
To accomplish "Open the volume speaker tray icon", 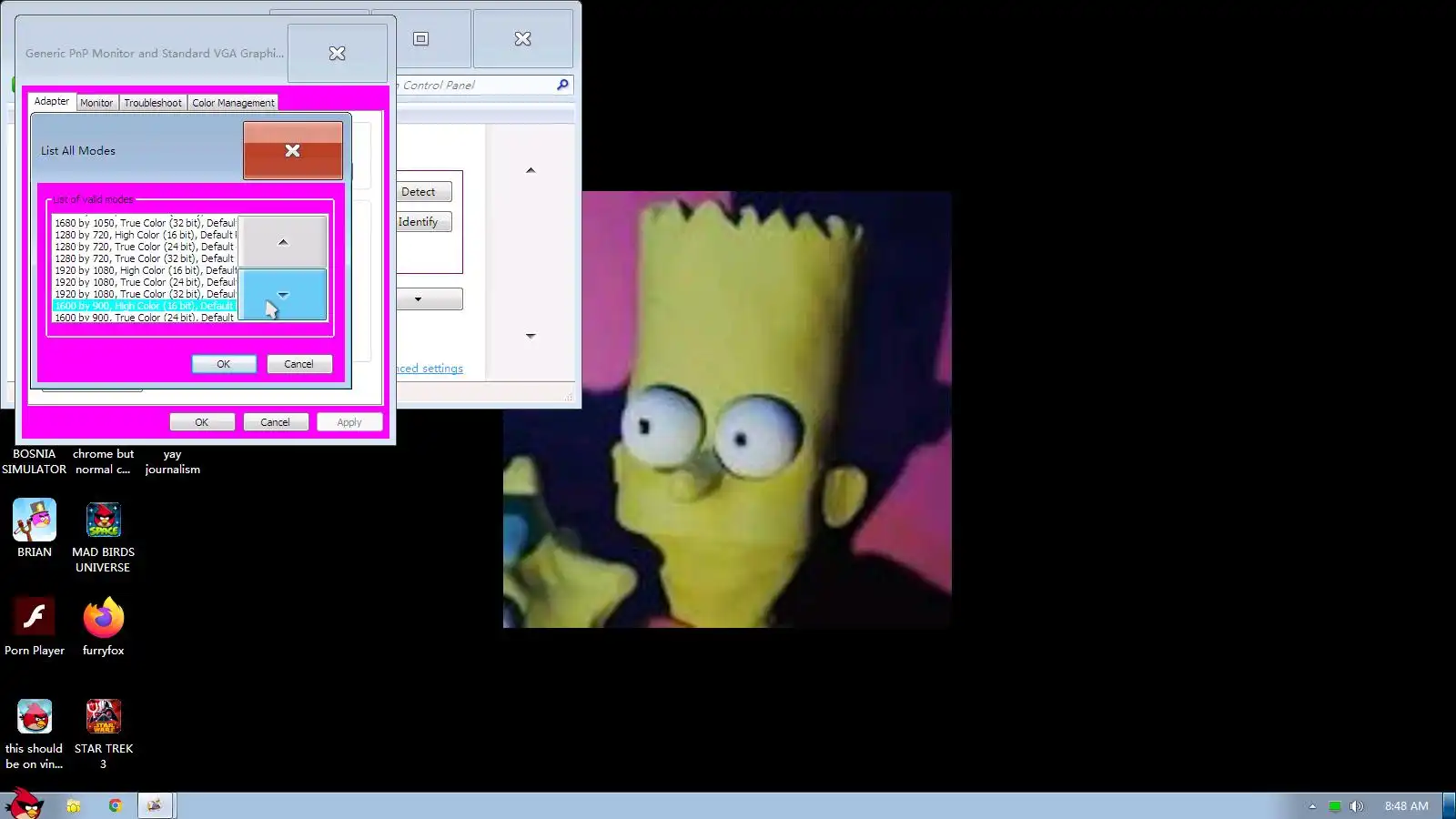I will (1357, 806).
